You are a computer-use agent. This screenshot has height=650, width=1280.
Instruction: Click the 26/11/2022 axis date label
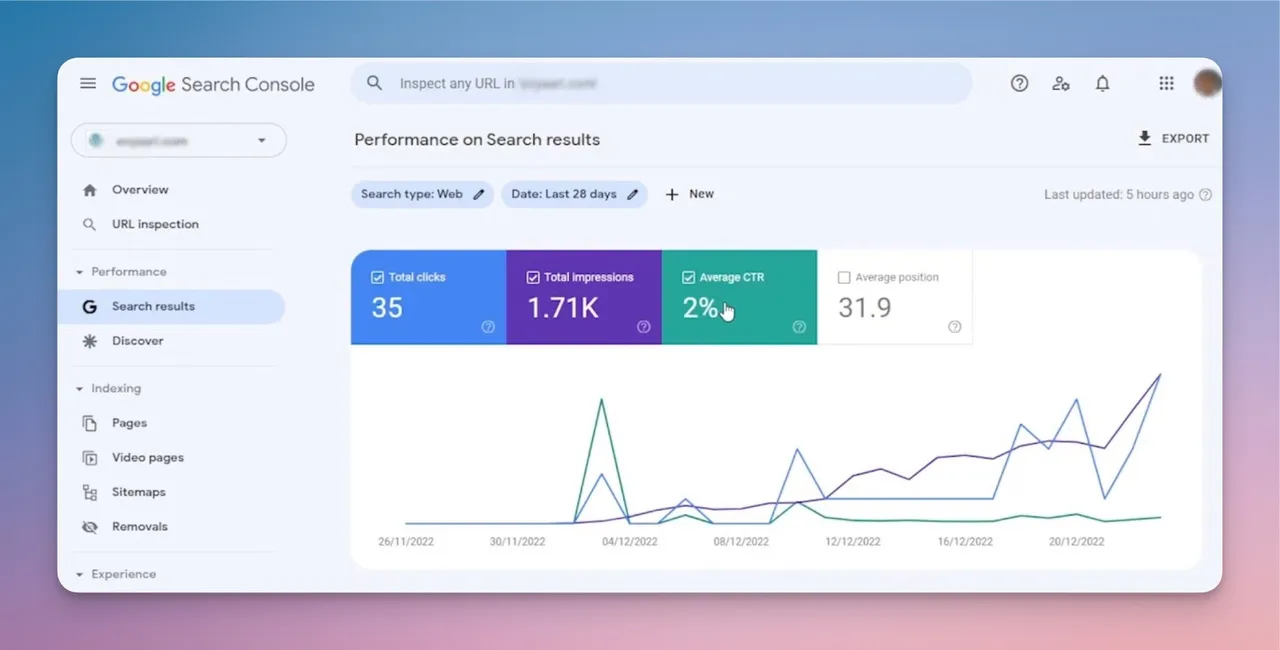pos(406,541)
